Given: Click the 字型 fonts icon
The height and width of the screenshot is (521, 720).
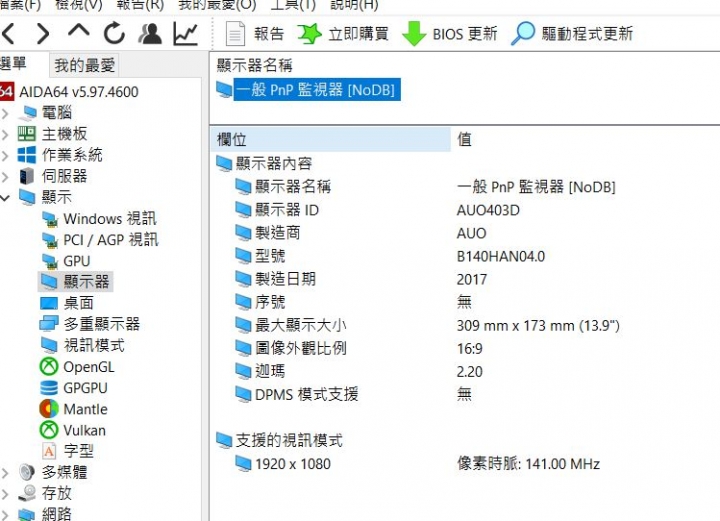Looking at the screenshot, I should [49, 451].
